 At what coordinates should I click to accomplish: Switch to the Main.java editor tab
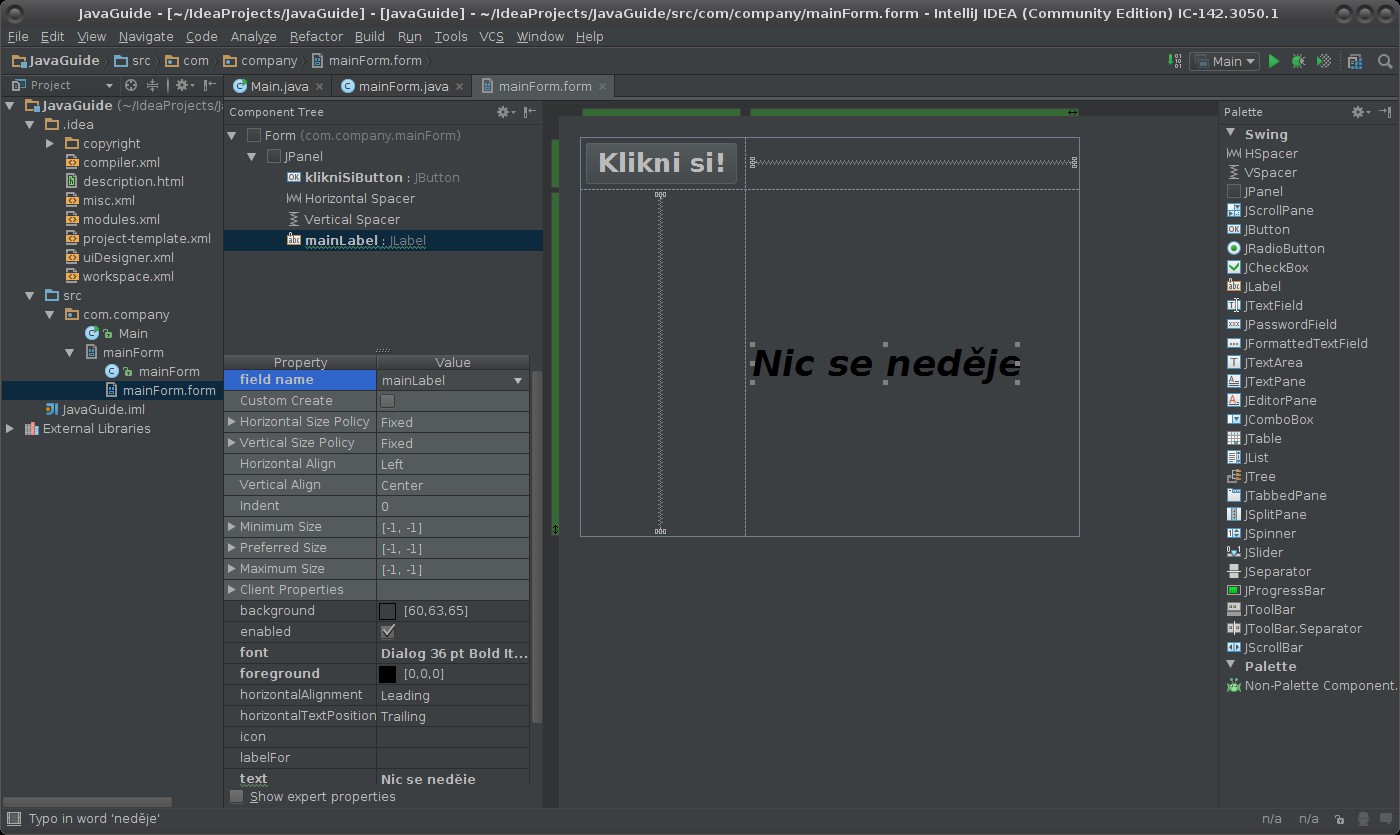tap(278, 87)
